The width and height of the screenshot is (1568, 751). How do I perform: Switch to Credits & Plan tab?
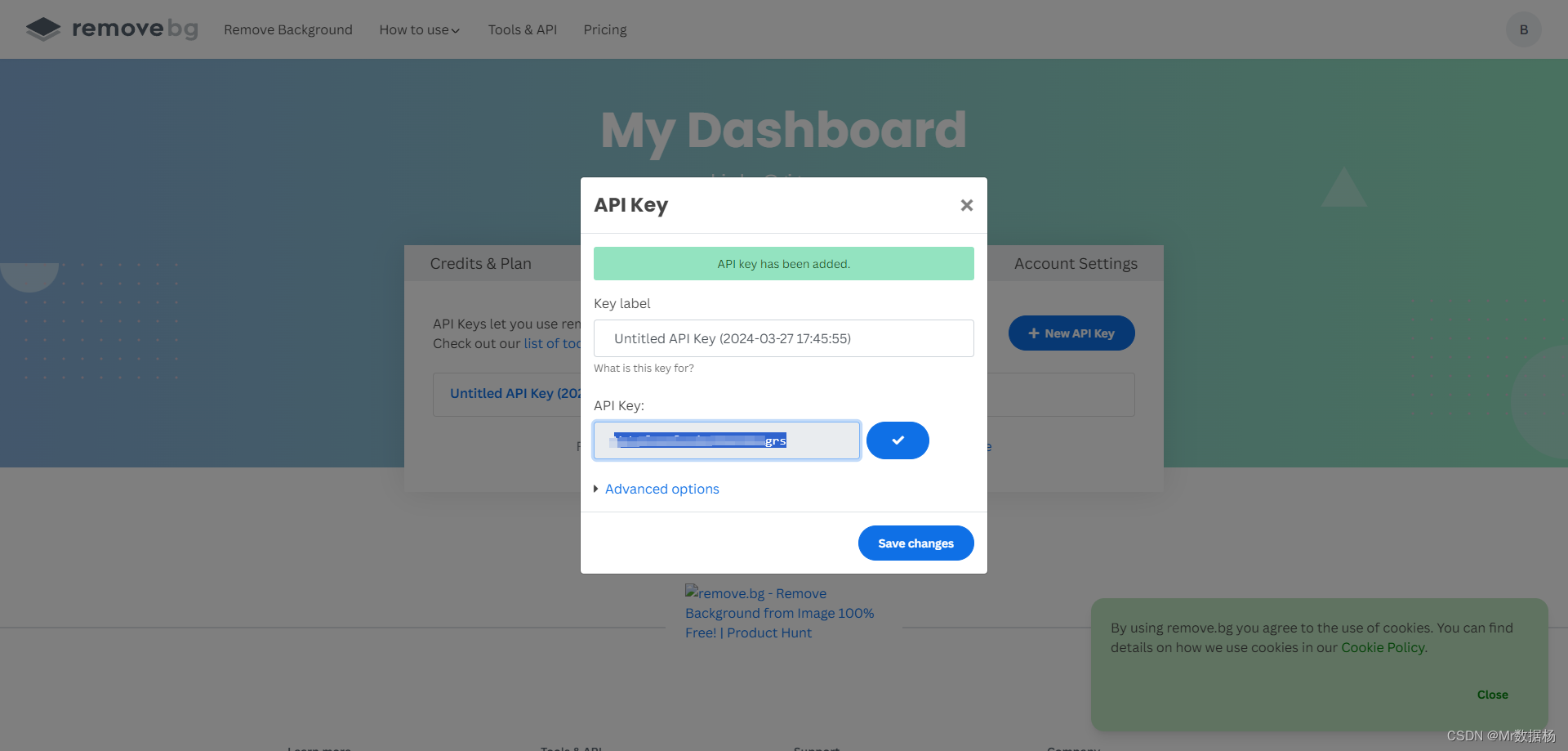click(481, 263)
